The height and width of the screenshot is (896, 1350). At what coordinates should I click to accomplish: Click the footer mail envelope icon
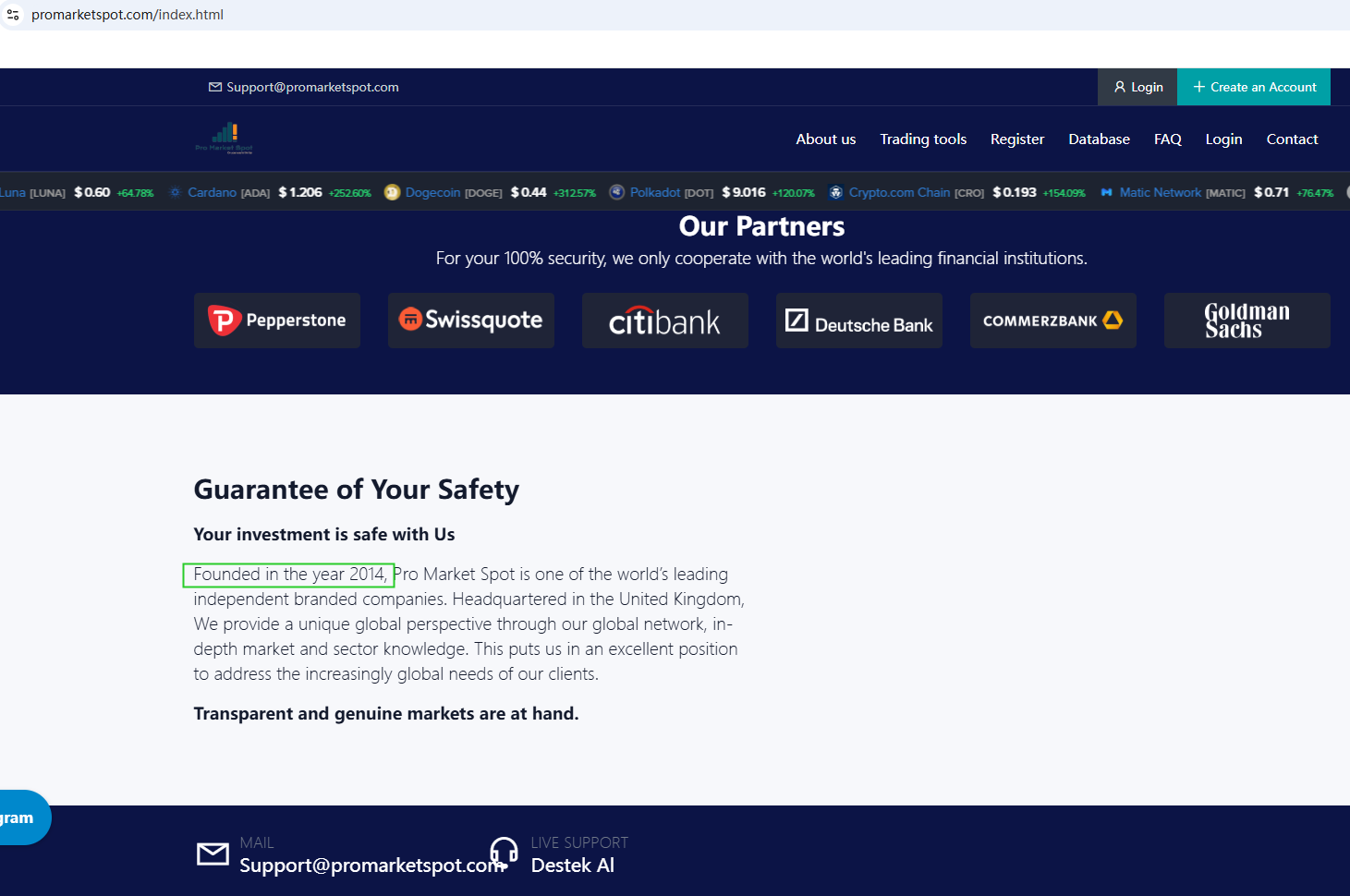point(213,854)
